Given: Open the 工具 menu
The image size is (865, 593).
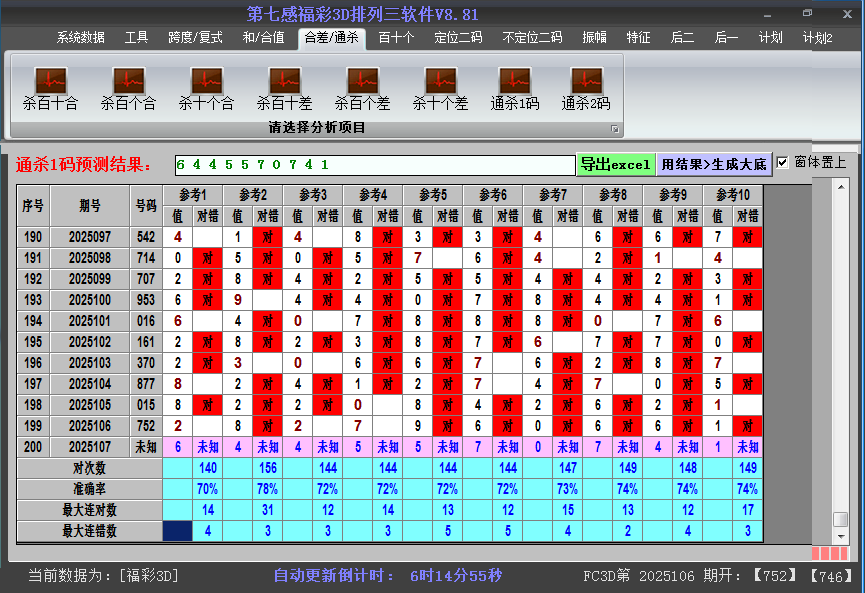Looking at the screenshot, I should pos(136,38).
